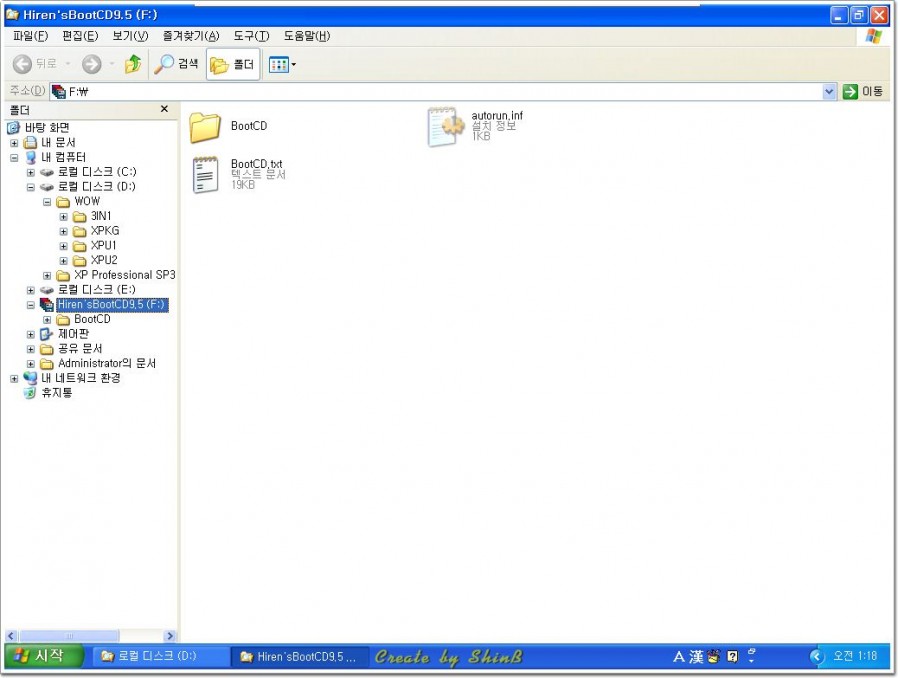The image size is (900, 678).
Task: Open 제어판 control panel icon in tree
Action: pyautogui.click(x=46, y=334)
